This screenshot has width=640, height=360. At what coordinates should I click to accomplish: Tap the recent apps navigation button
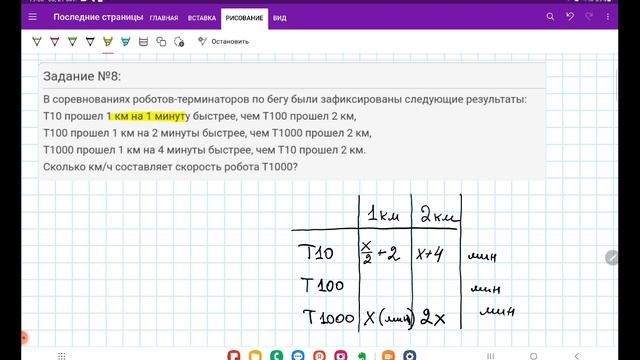(x=491, y=356)
